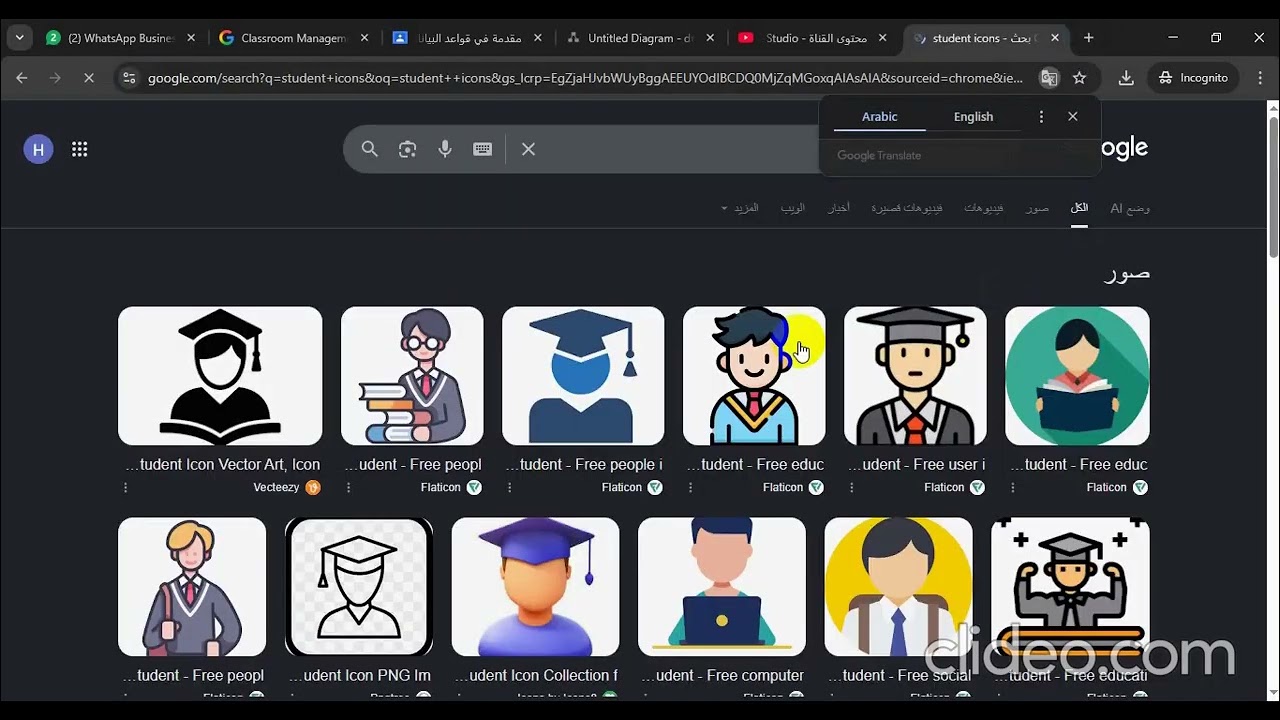This screenshot has height=720, width=1280.
Task: Click the address bar URL
Action: click(x=585, y=78)
